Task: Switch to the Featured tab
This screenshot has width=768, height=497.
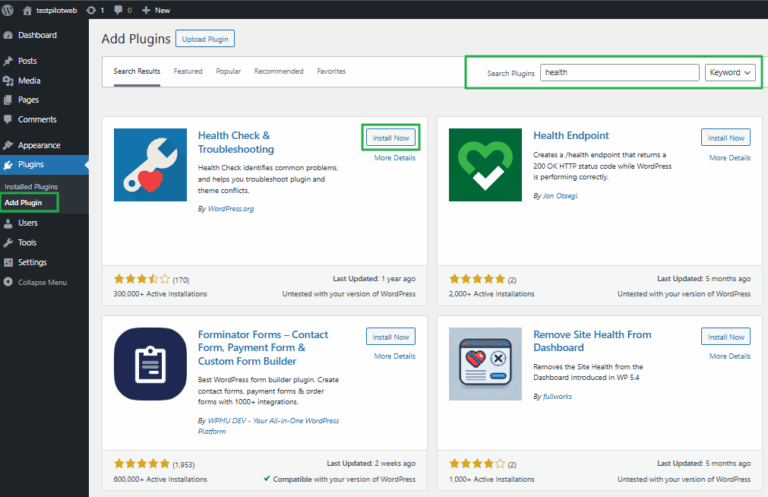Action: click(x=188, y=72)
